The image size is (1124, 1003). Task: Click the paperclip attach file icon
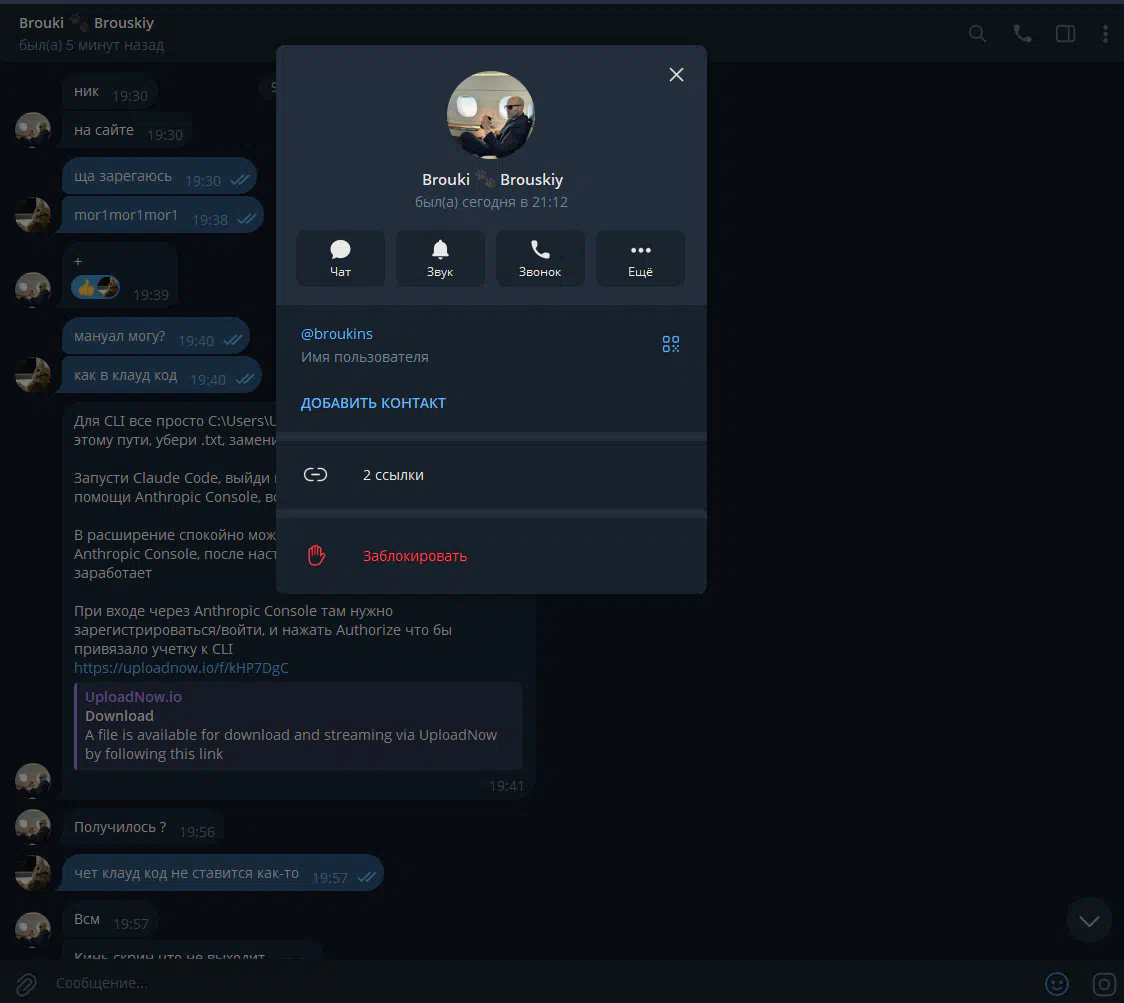(x=26, y=983)
